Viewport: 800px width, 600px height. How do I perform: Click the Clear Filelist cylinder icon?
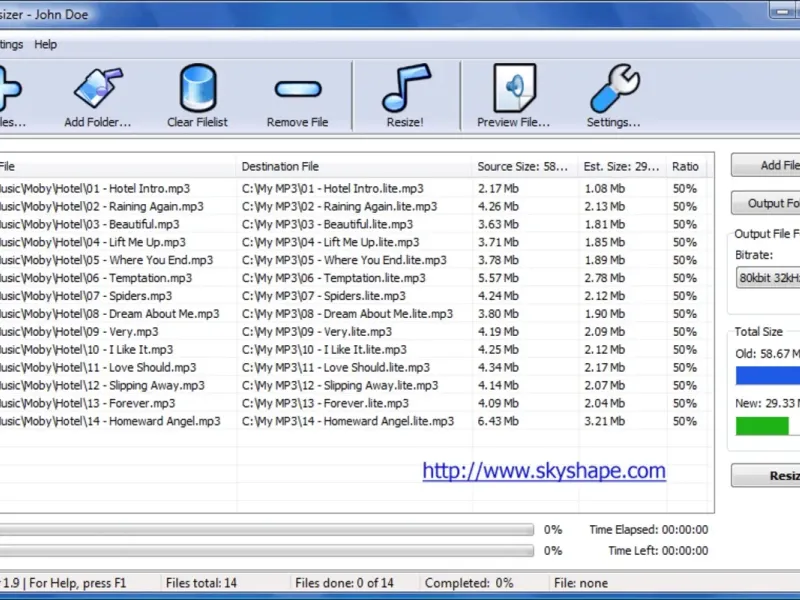click(x=198, y=88)
